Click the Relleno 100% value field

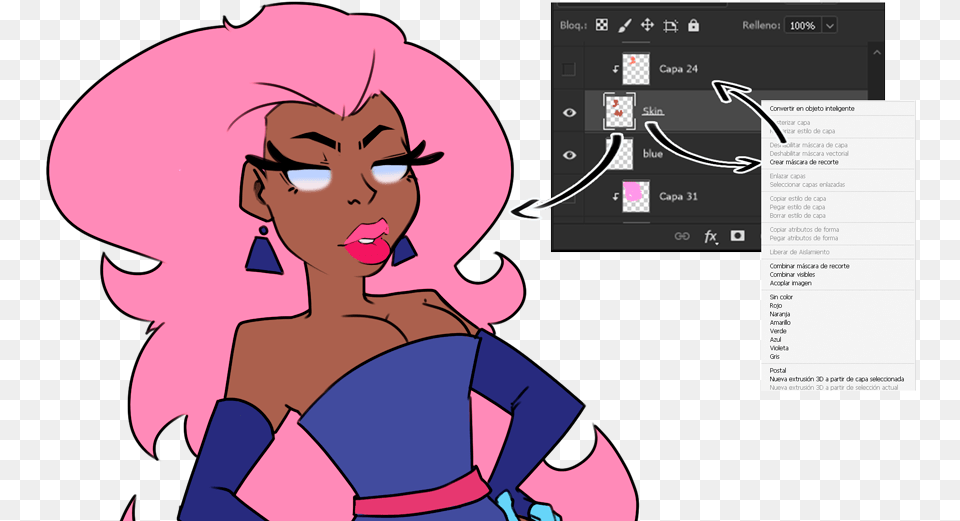point(803,26)
